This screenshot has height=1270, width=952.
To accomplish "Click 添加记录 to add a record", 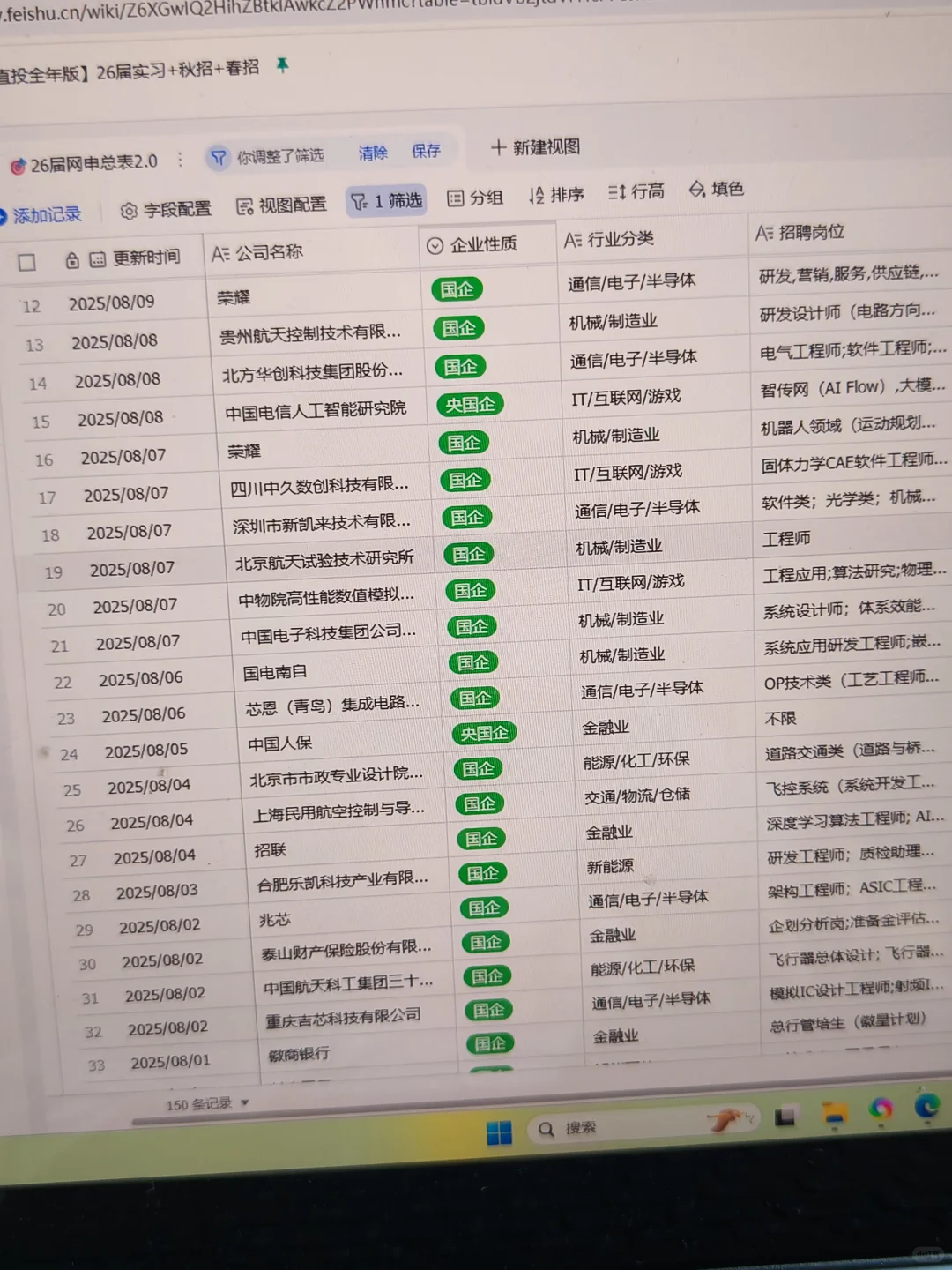I will [40, 214].
